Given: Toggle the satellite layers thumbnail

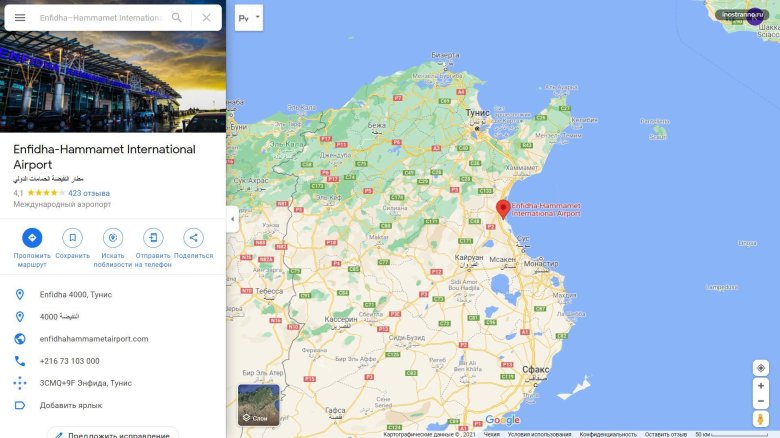Looking at the screenshot, I should pos(259,405).
